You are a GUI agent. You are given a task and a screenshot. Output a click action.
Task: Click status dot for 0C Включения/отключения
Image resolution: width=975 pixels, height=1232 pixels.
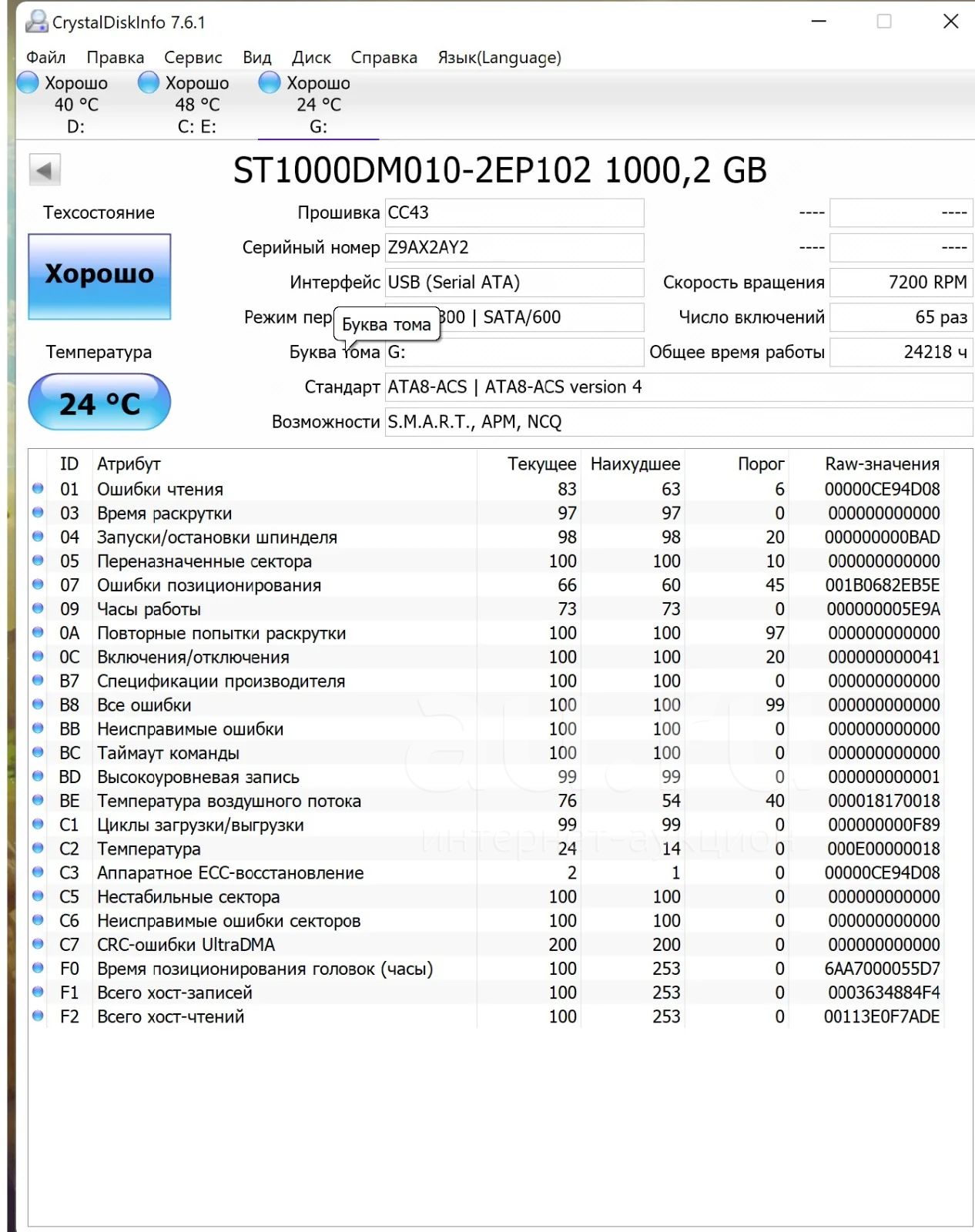coord(38,656)
